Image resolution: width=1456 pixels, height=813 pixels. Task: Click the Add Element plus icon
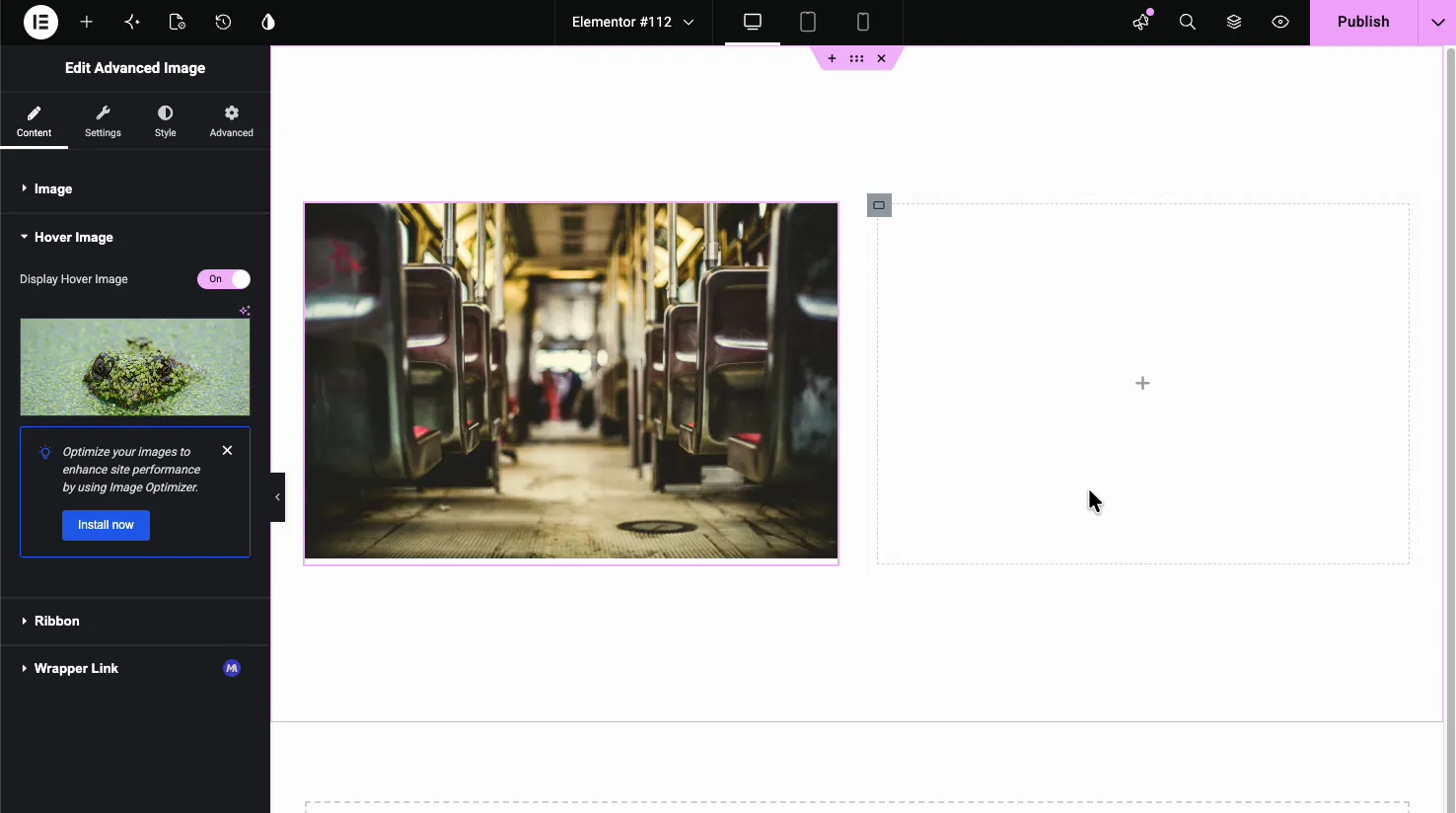pos(87,22)
